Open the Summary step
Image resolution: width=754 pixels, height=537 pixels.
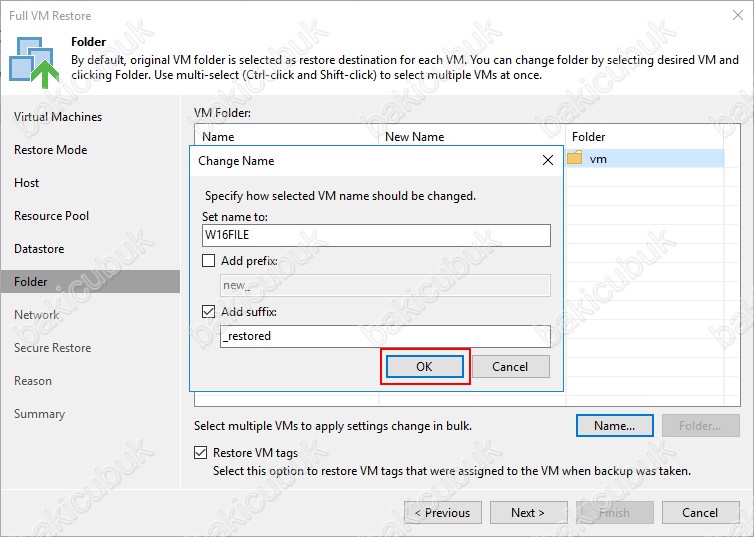click(x=39, y=414)
